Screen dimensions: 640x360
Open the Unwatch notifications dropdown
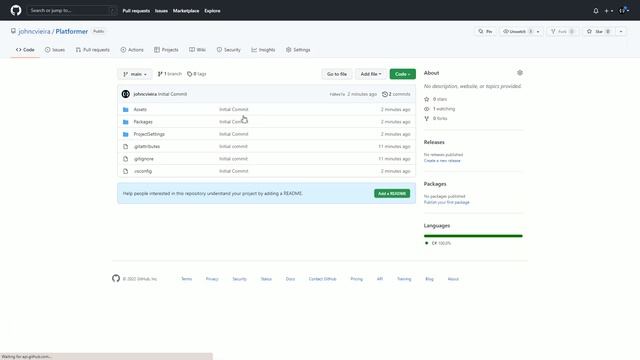tap(521, 31)
